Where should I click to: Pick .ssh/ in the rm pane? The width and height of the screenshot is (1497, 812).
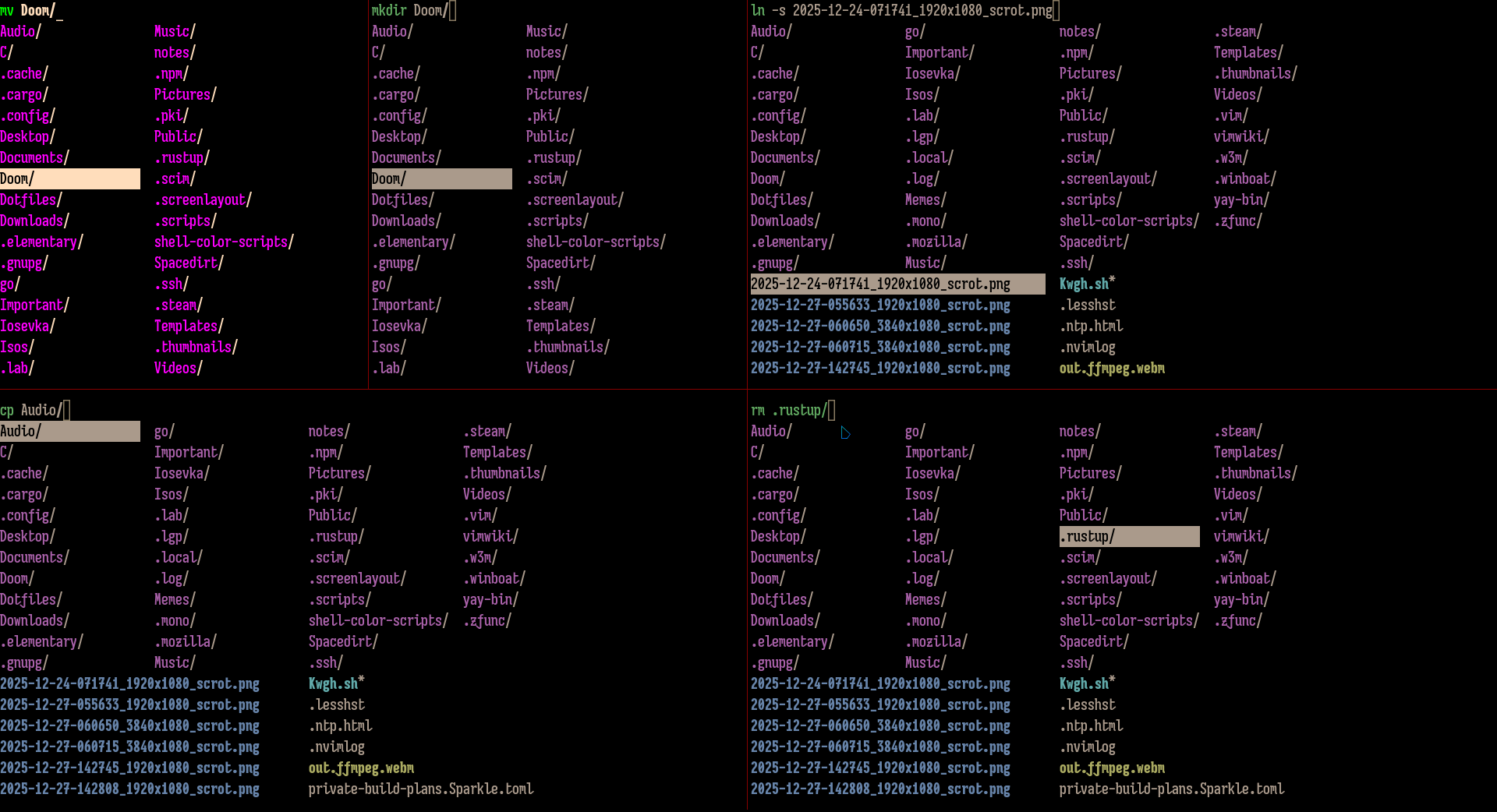1077,662
